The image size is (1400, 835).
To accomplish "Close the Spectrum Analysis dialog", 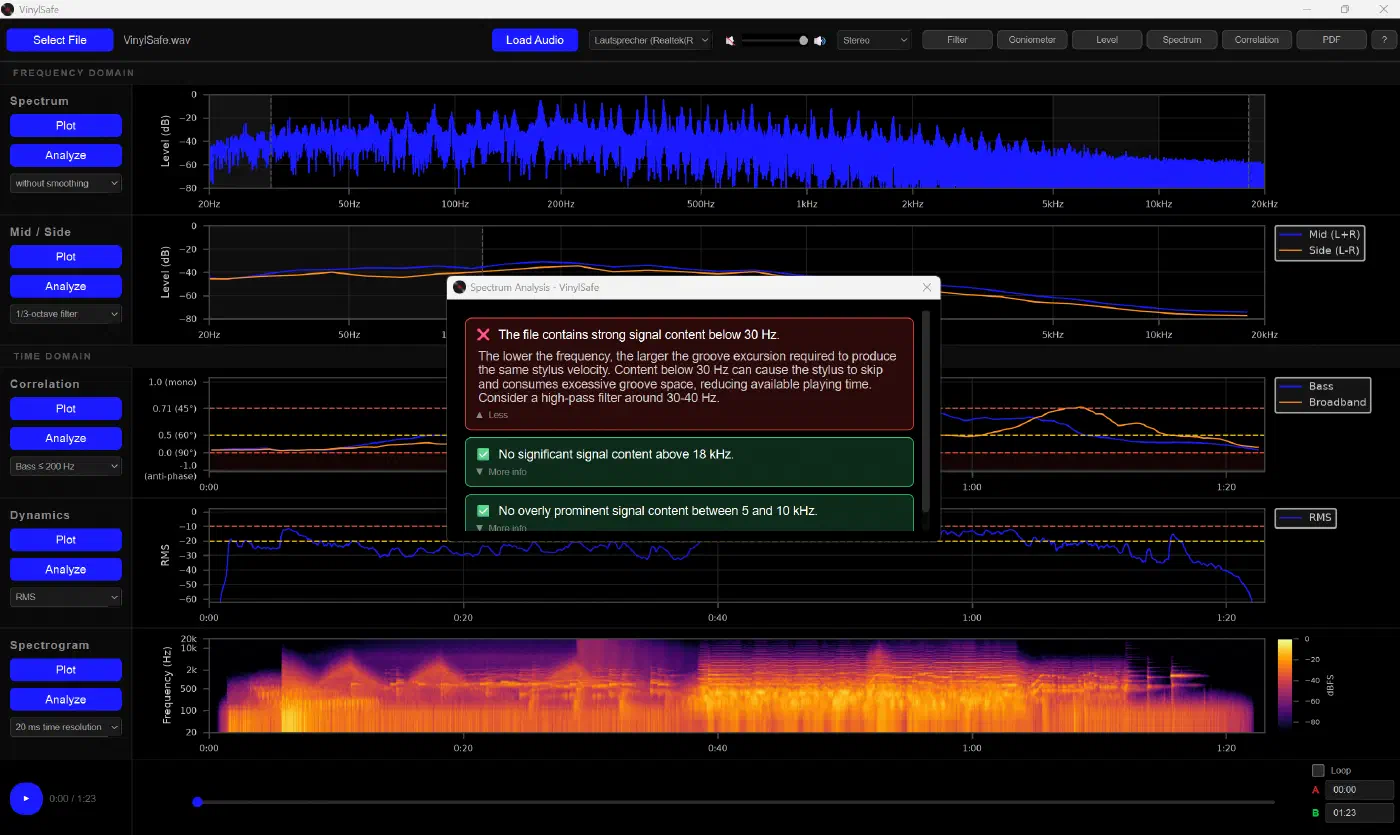I will point(927,287).
